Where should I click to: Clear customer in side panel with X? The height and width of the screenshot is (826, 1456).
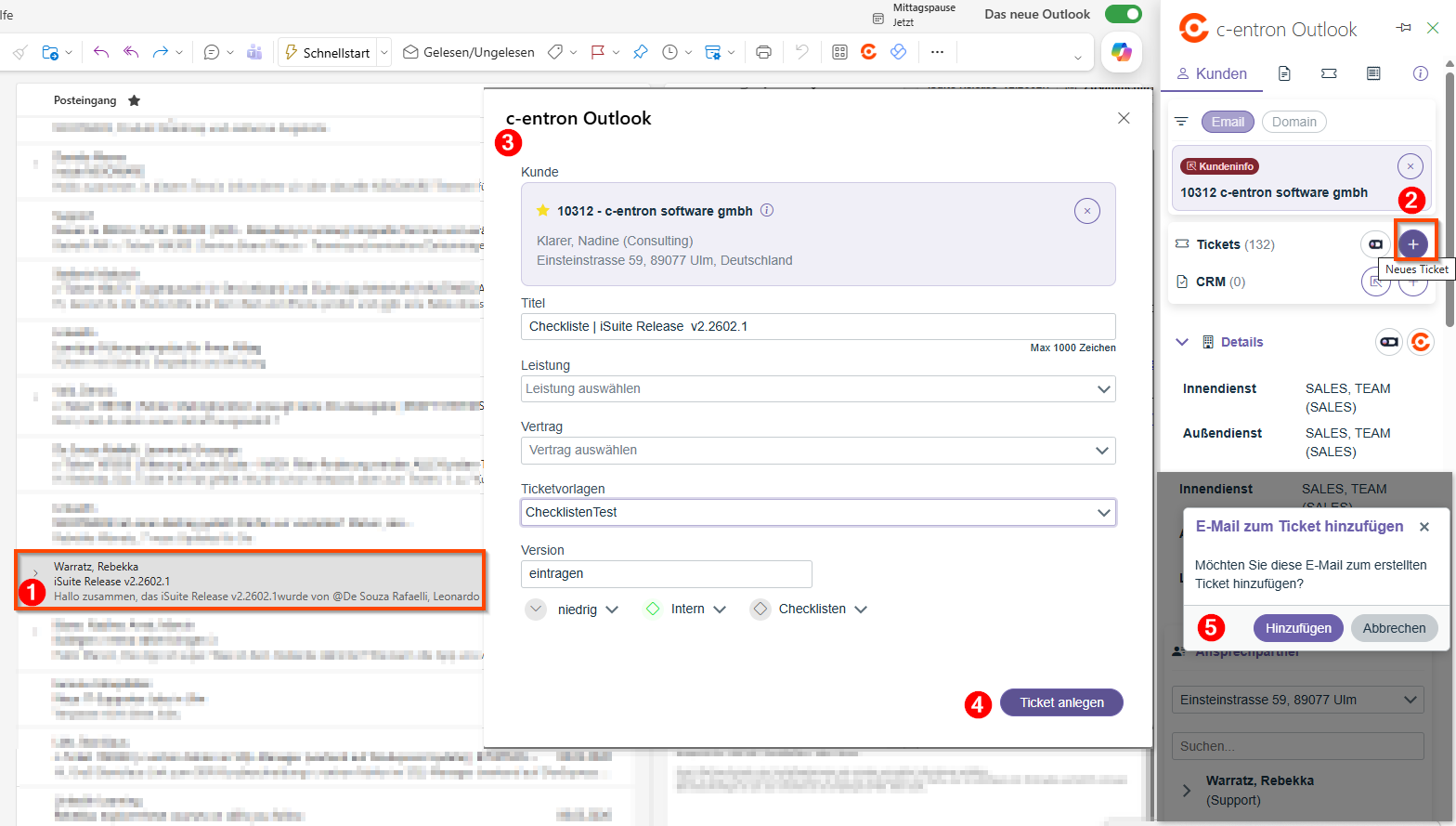pyautogui.click(x=1410, y=166)
